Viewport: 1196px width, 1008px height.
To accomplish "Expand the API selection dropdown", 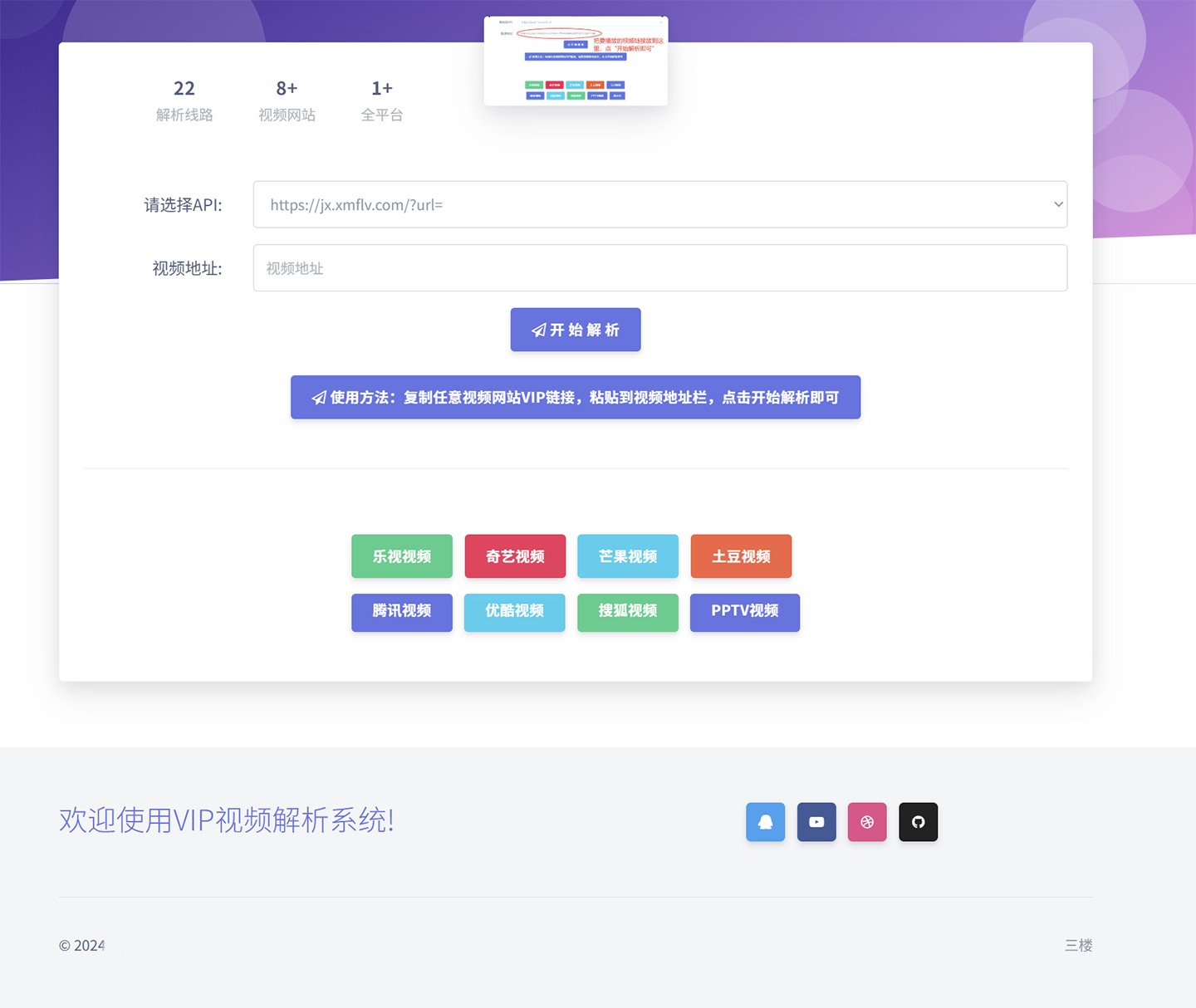I will point(659,204).
